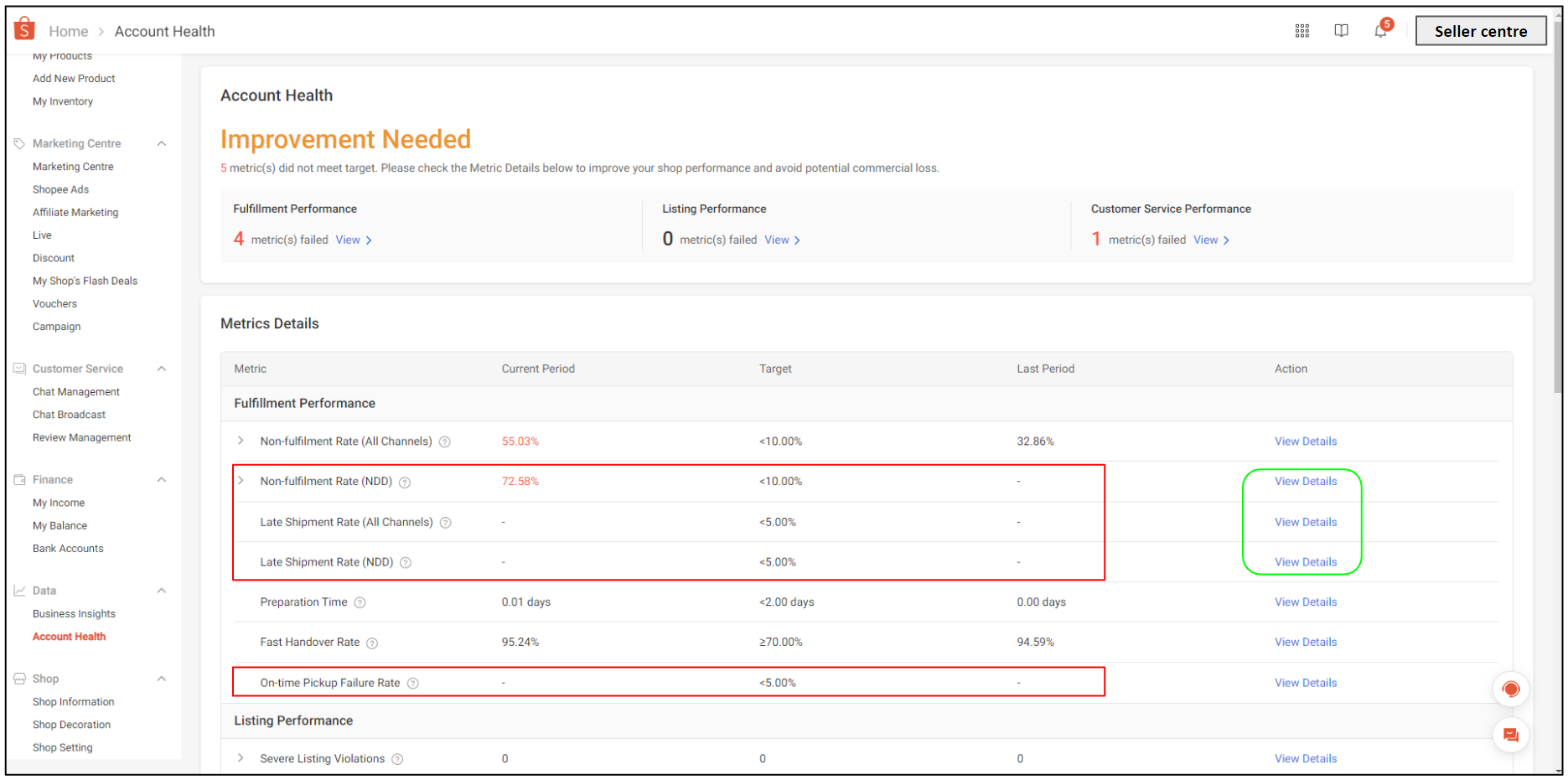Viewport: 1568px width, 780px height.
Task: Click the Shopee logo in the top bar
Action: [24, 28]
